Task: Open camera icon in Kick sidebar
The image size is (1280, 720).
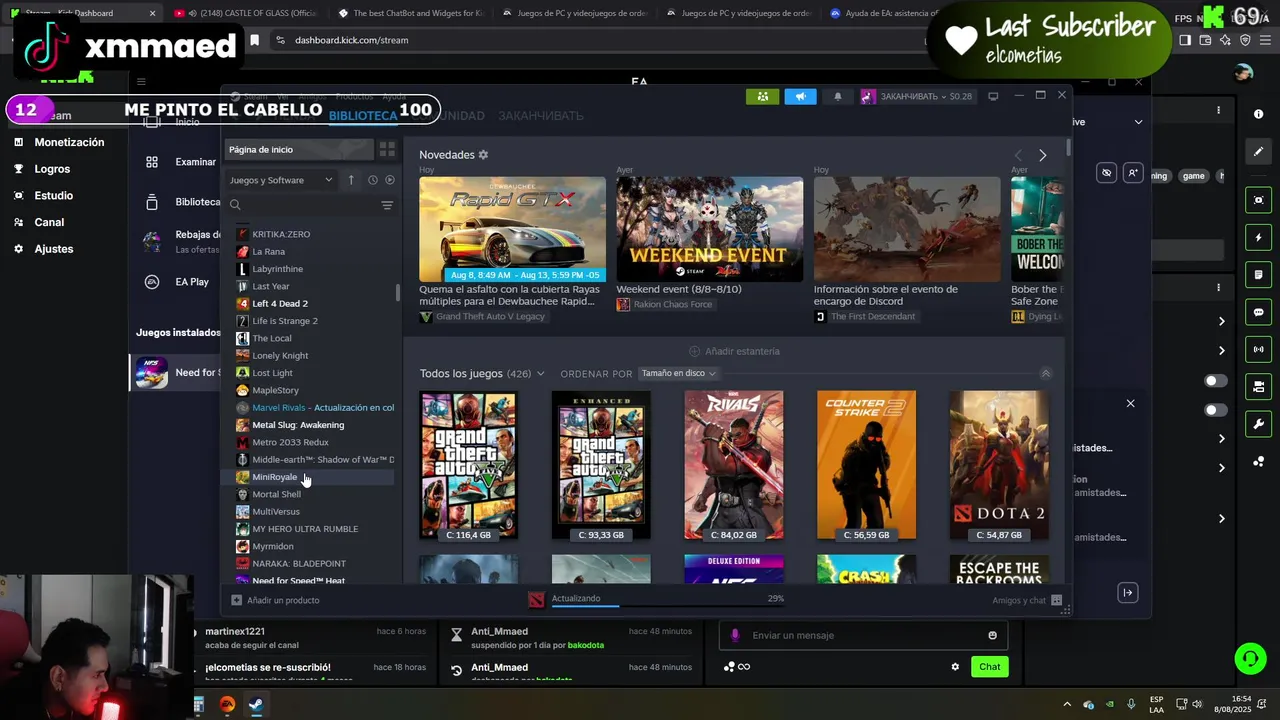Action: (x=1258, y=200)
